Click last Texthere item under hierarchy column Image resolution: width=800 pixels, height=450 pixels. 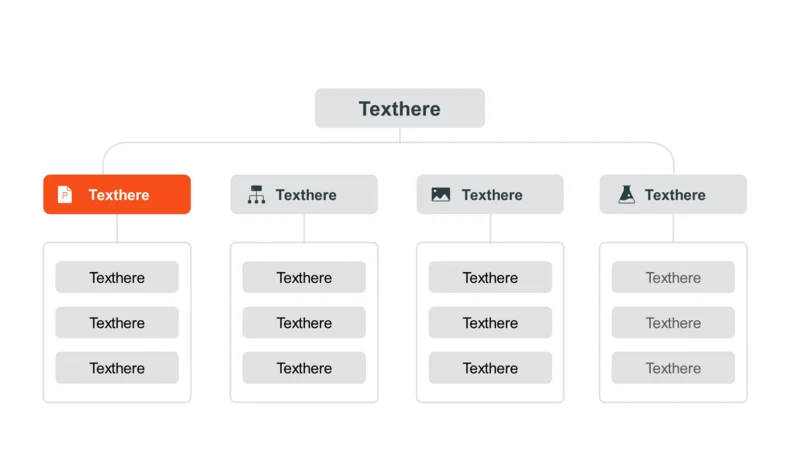(304, 368)
